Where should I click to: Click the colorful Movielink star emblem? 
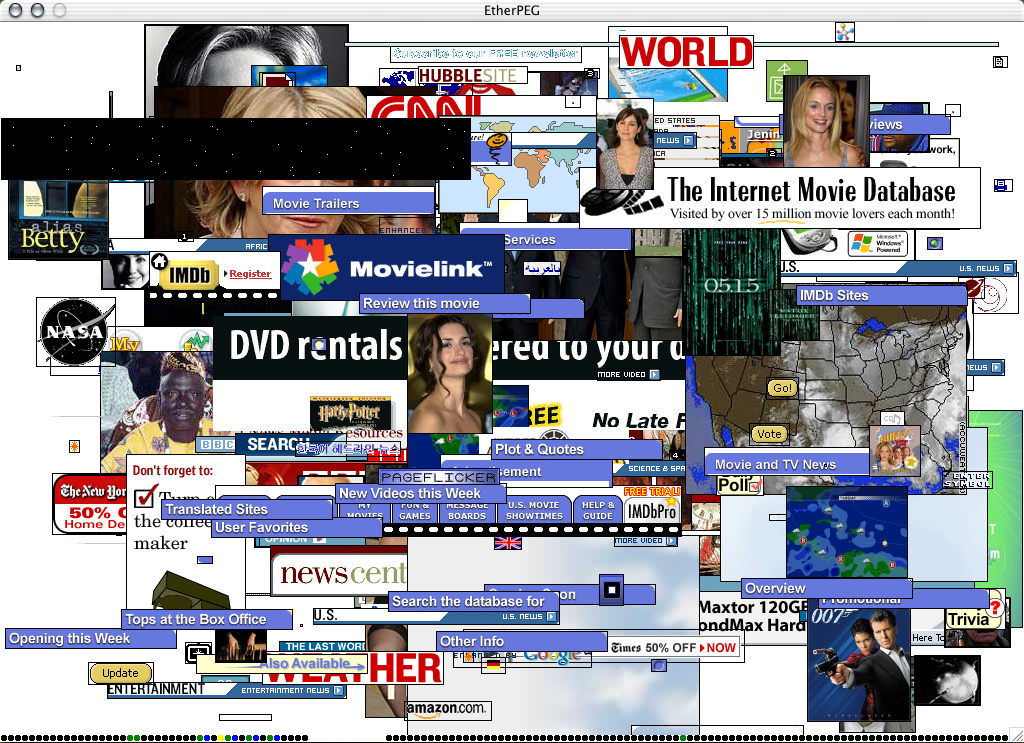click(x=310, y=265)
